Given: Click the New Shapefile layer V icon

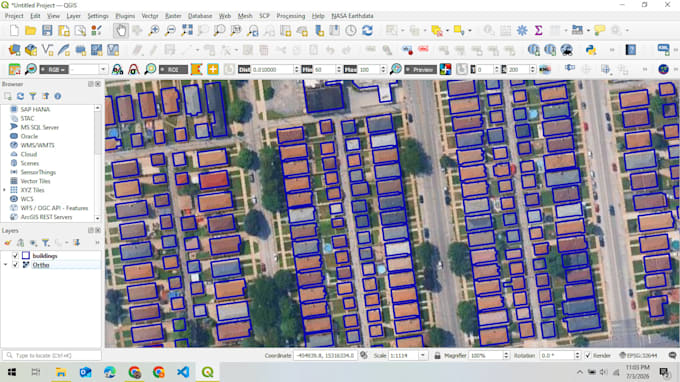Looking at the screenshot, I should 47,50.
